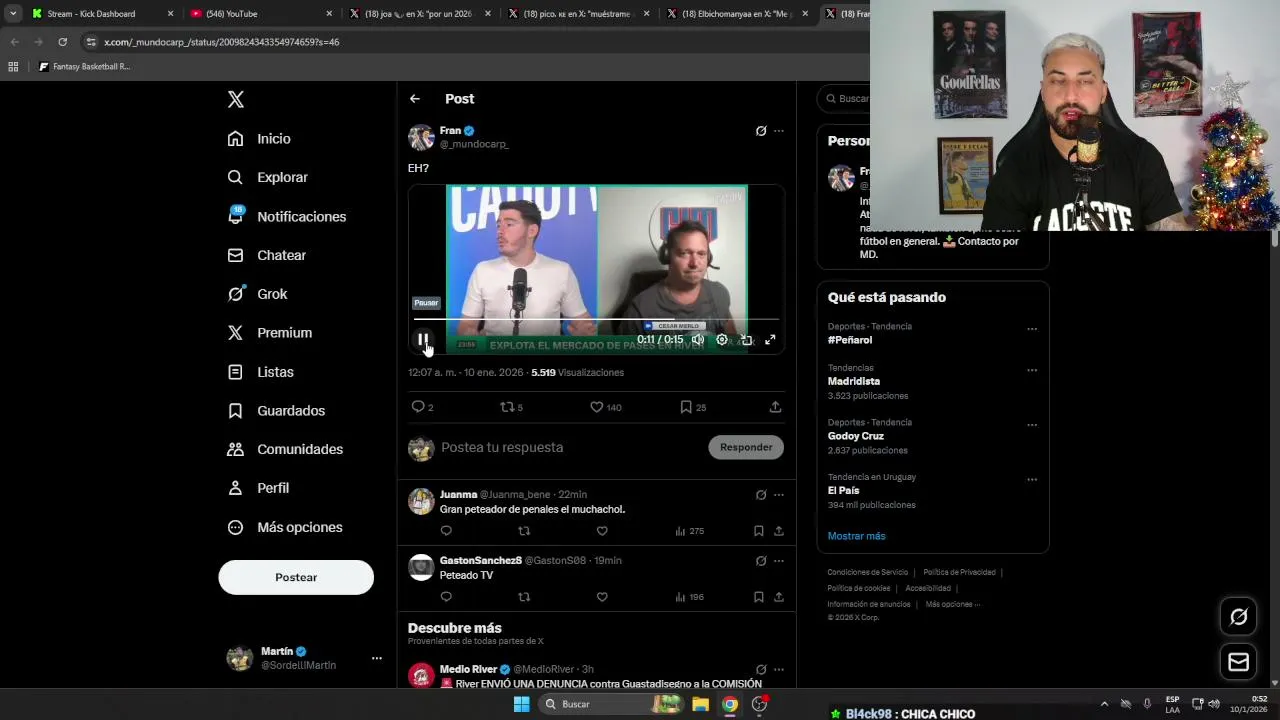Repost the main post with 5 reposts
1280x720 pixels.
pos(507,407)
